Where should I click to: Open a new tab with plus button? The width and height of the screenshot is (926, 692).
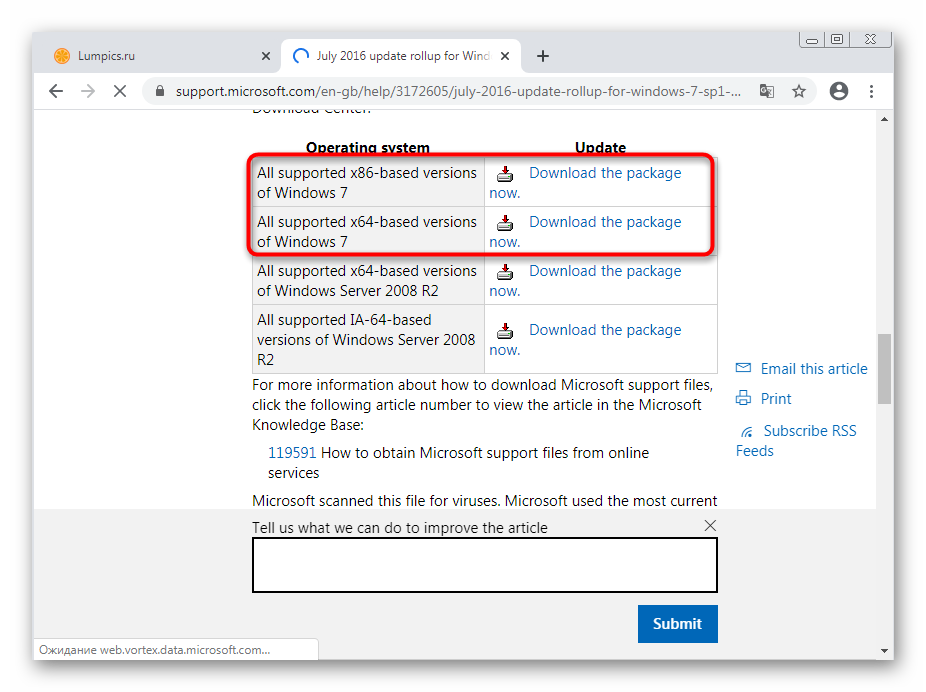coord(543,56)
